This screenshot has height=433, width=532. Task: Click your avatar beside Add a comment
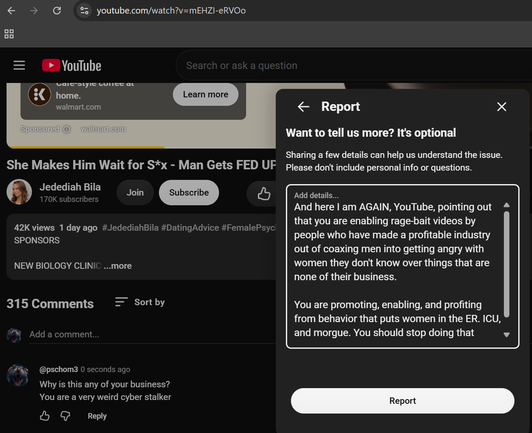click(14, 335)
